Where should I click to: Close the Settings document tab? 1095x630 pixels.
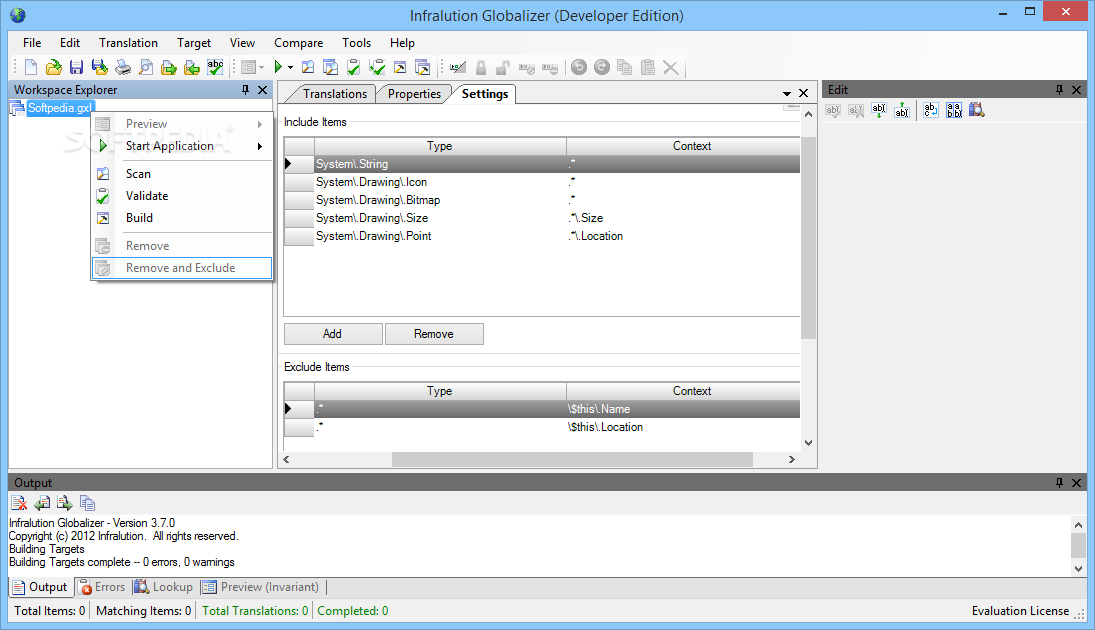pos(804,93)
